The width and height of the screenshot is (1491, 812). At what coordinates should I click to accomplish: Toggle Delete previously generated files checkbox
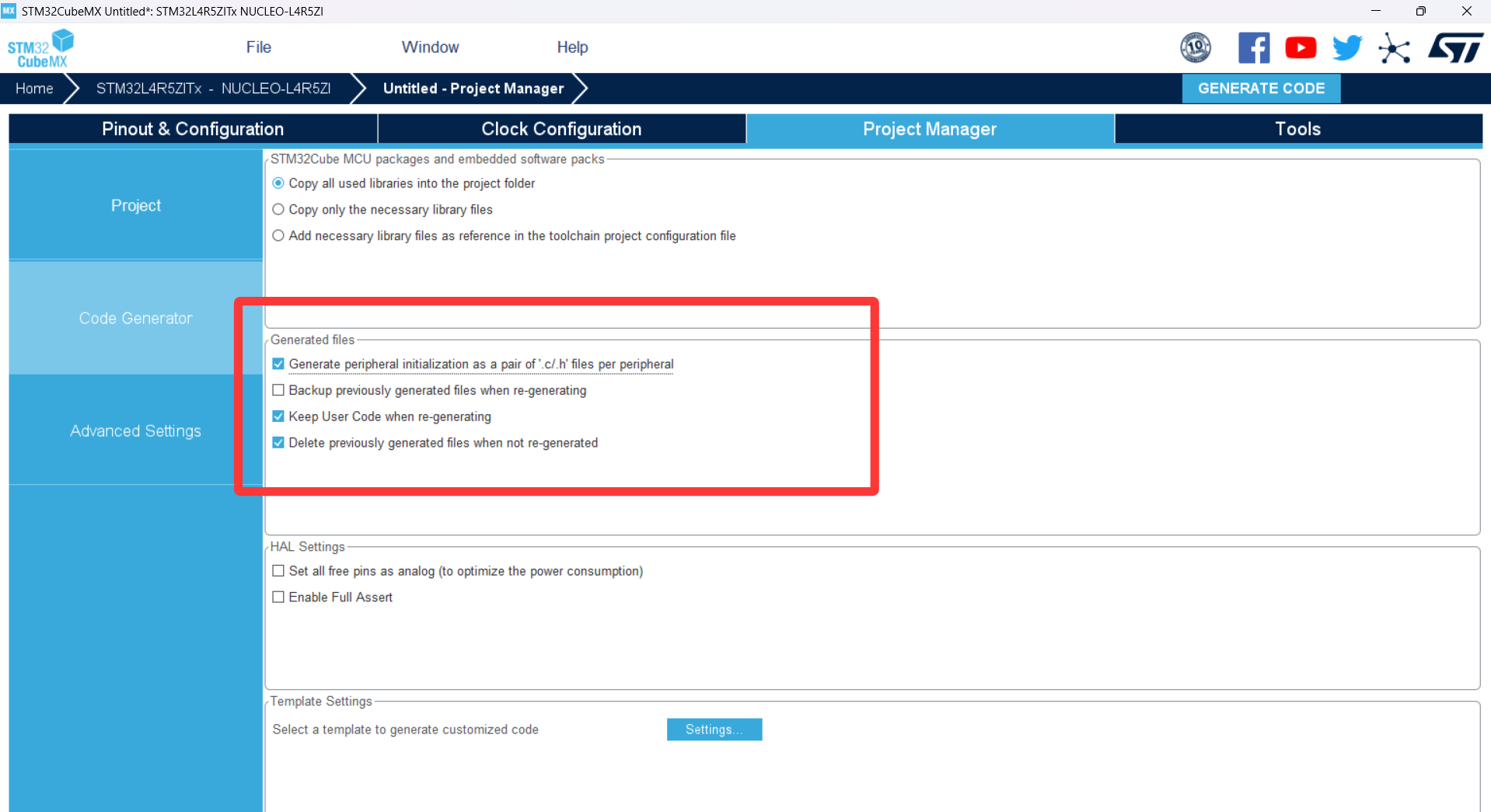pyautogui.click(x=278, y=443)
